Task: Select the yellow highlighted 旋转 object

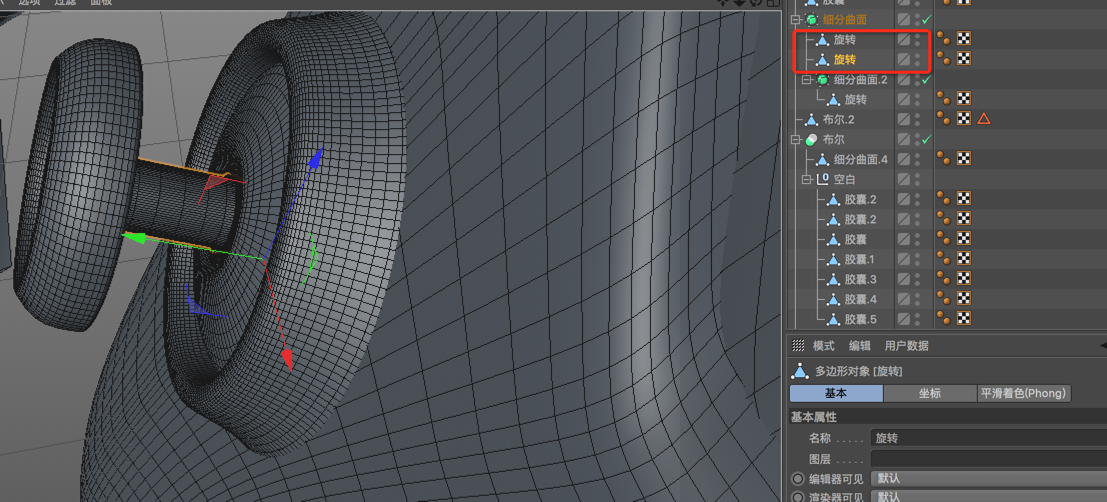Action: coord(844,60)
